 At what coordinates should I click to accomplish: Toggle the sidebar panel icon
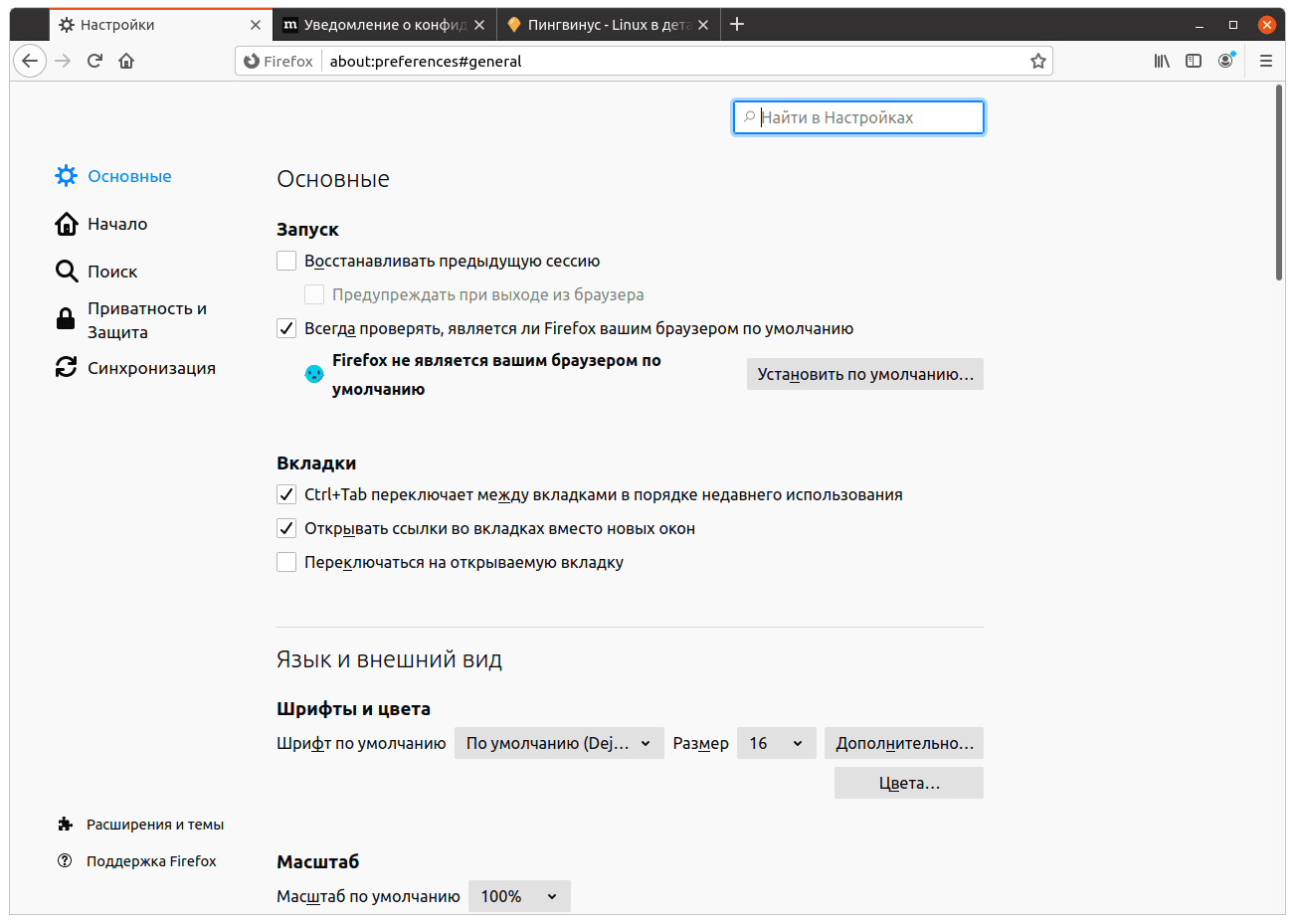point(1194,61)
